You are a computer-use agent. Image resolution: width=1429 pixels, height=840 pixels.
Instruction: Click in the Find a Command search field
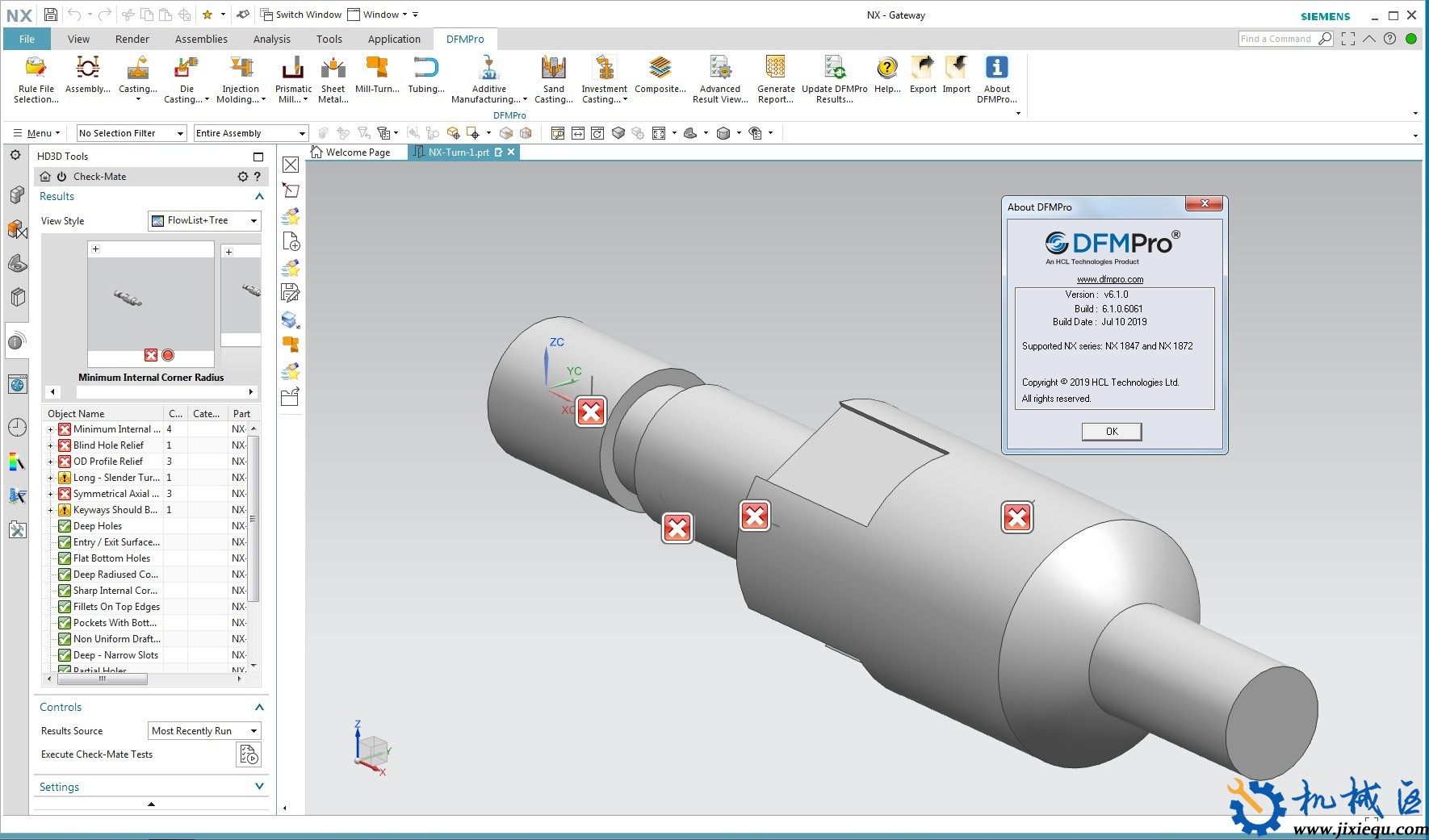coord(1276,39)
